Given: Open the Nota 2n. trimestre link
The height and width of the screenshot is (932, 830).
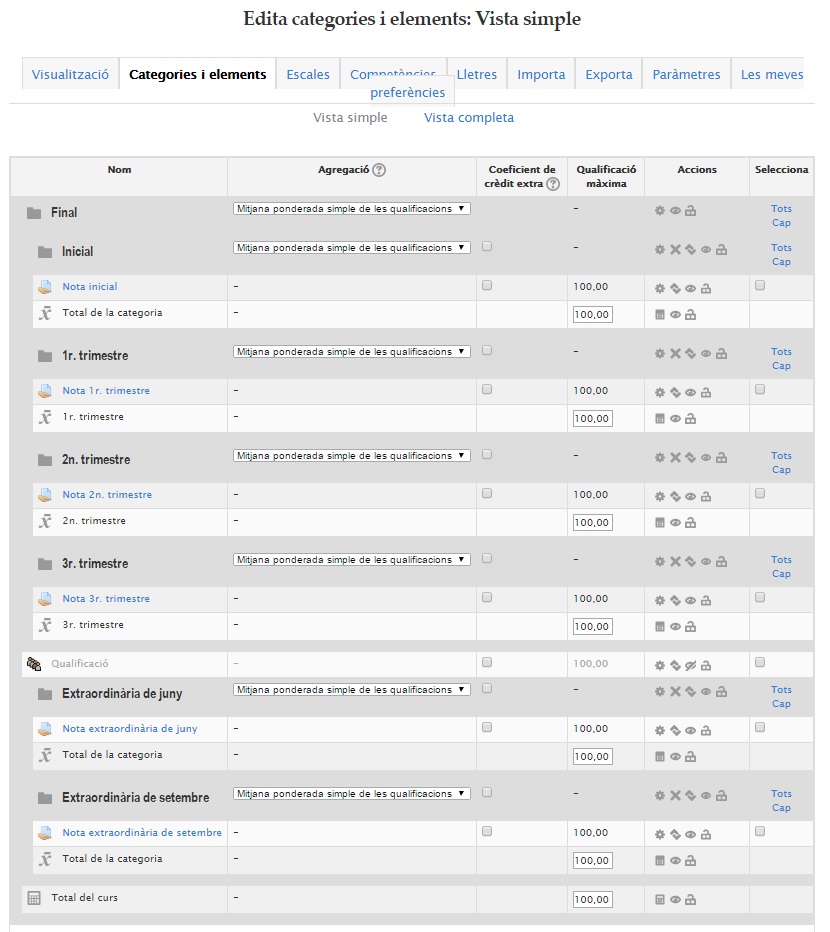Looking at the screenshot, I should (x=107, y=495).
